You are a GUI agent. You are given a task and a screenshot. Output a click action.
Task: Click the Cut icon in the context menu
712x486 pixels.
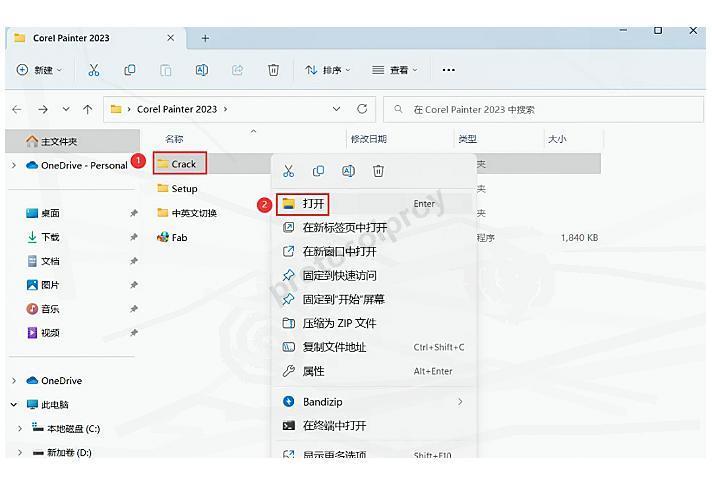coord(288,171)
